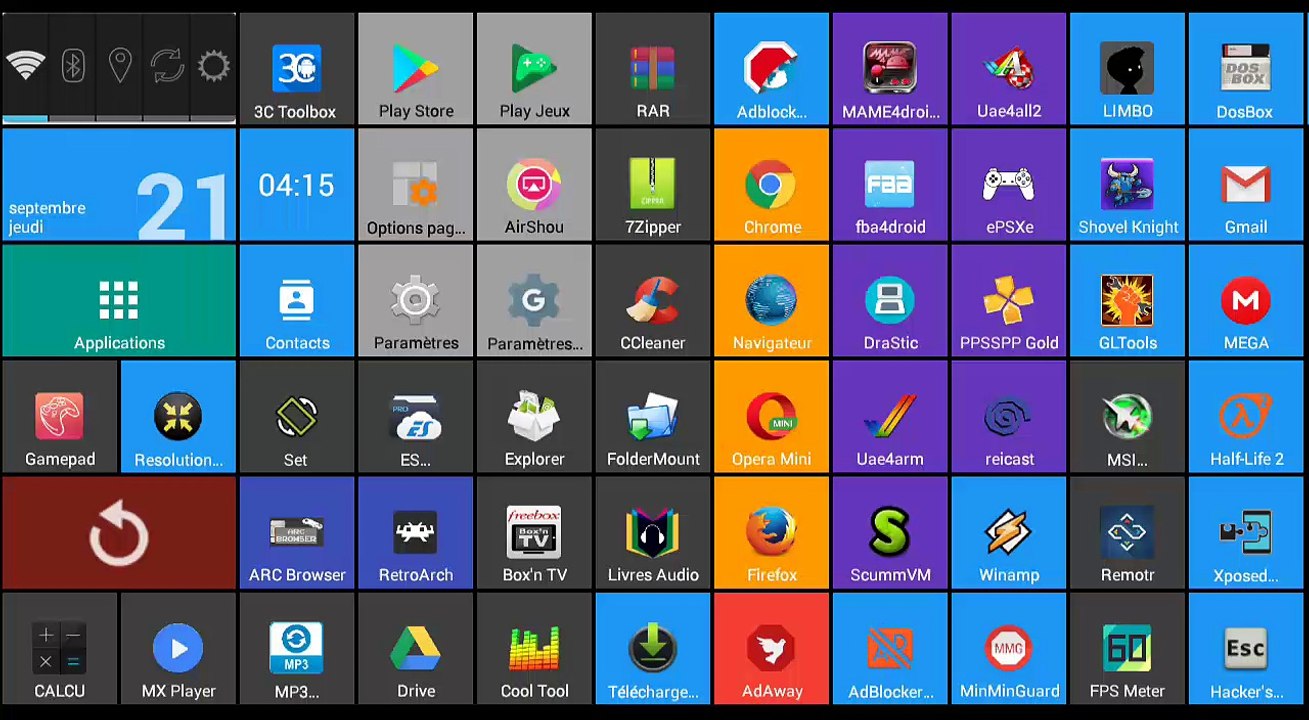Open PPSSPP Gold
The height and width of the screenshot is (720, 1309).
click(x=1009, y=301)
